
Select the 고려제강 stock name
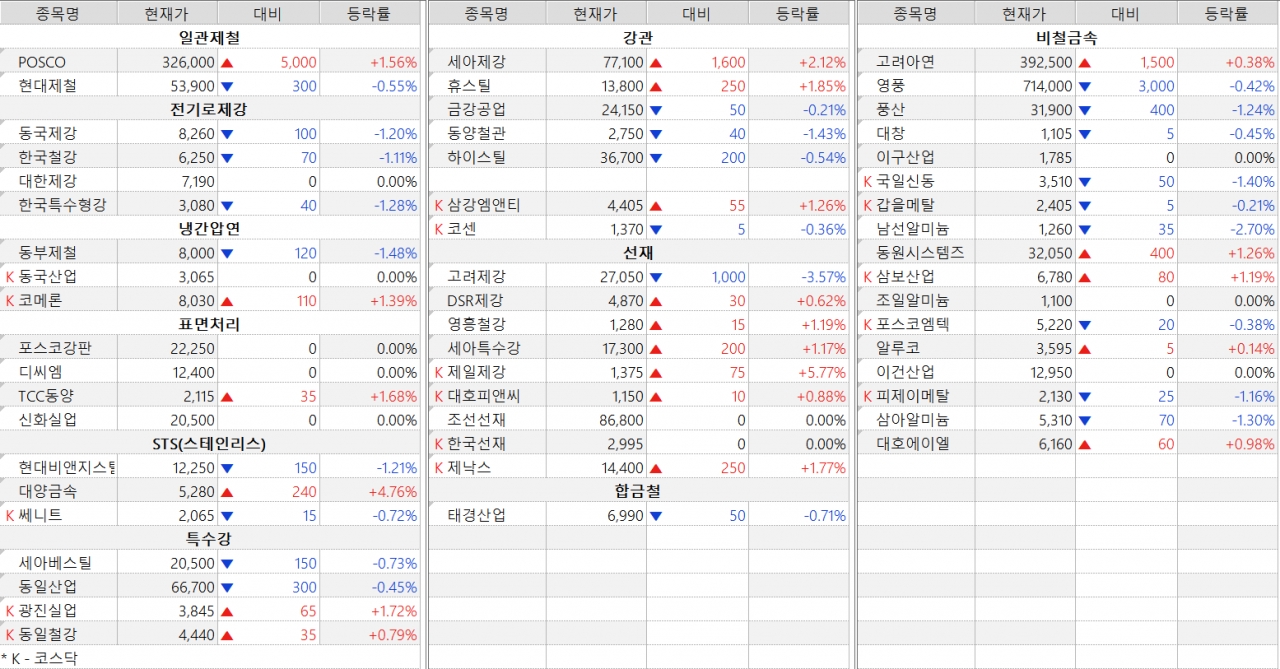pyautogui.click(x=476, y=277)
